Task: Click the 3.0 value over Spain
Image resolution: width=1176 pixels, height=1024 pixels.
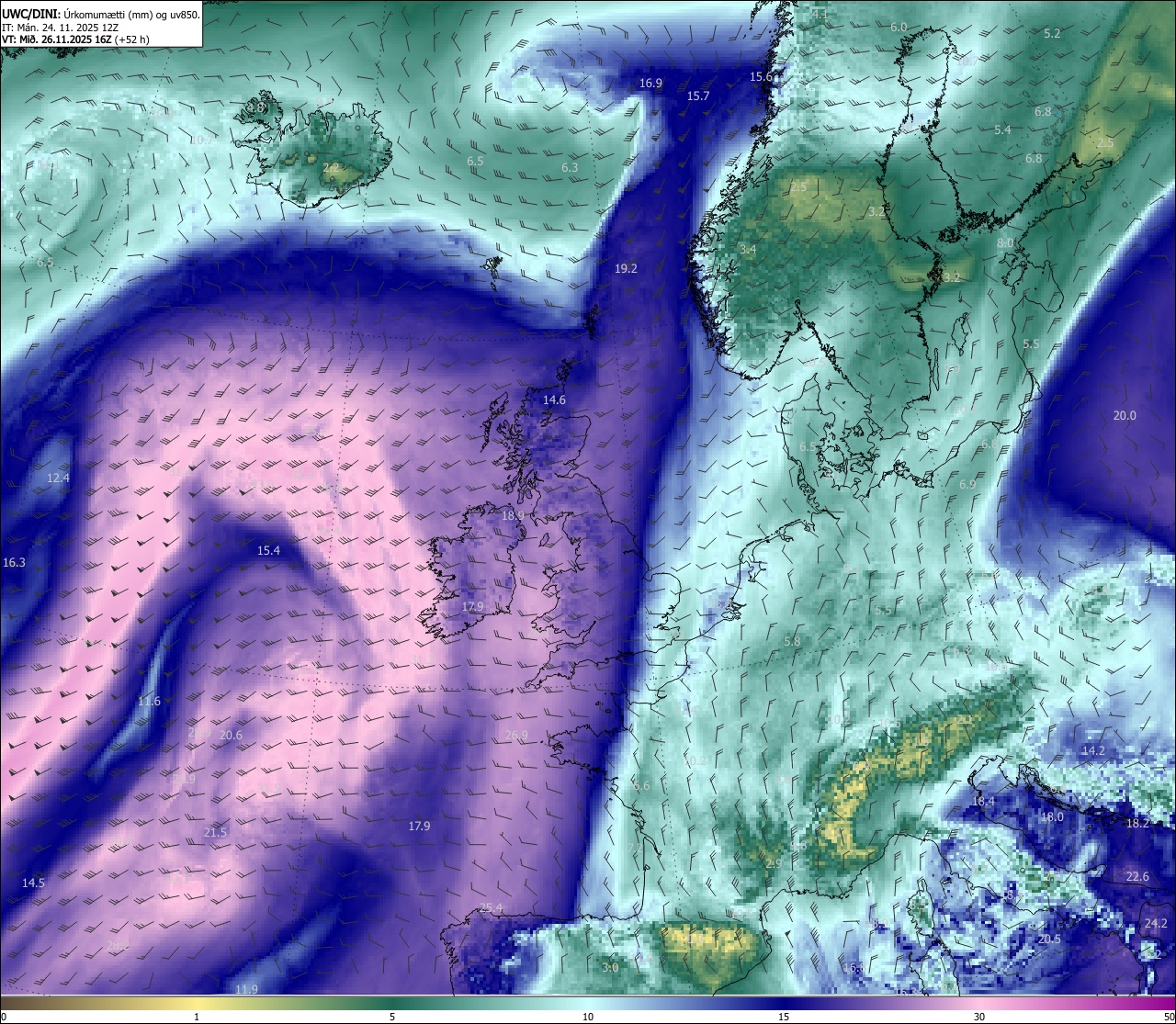Action: [x=610, y=968]
